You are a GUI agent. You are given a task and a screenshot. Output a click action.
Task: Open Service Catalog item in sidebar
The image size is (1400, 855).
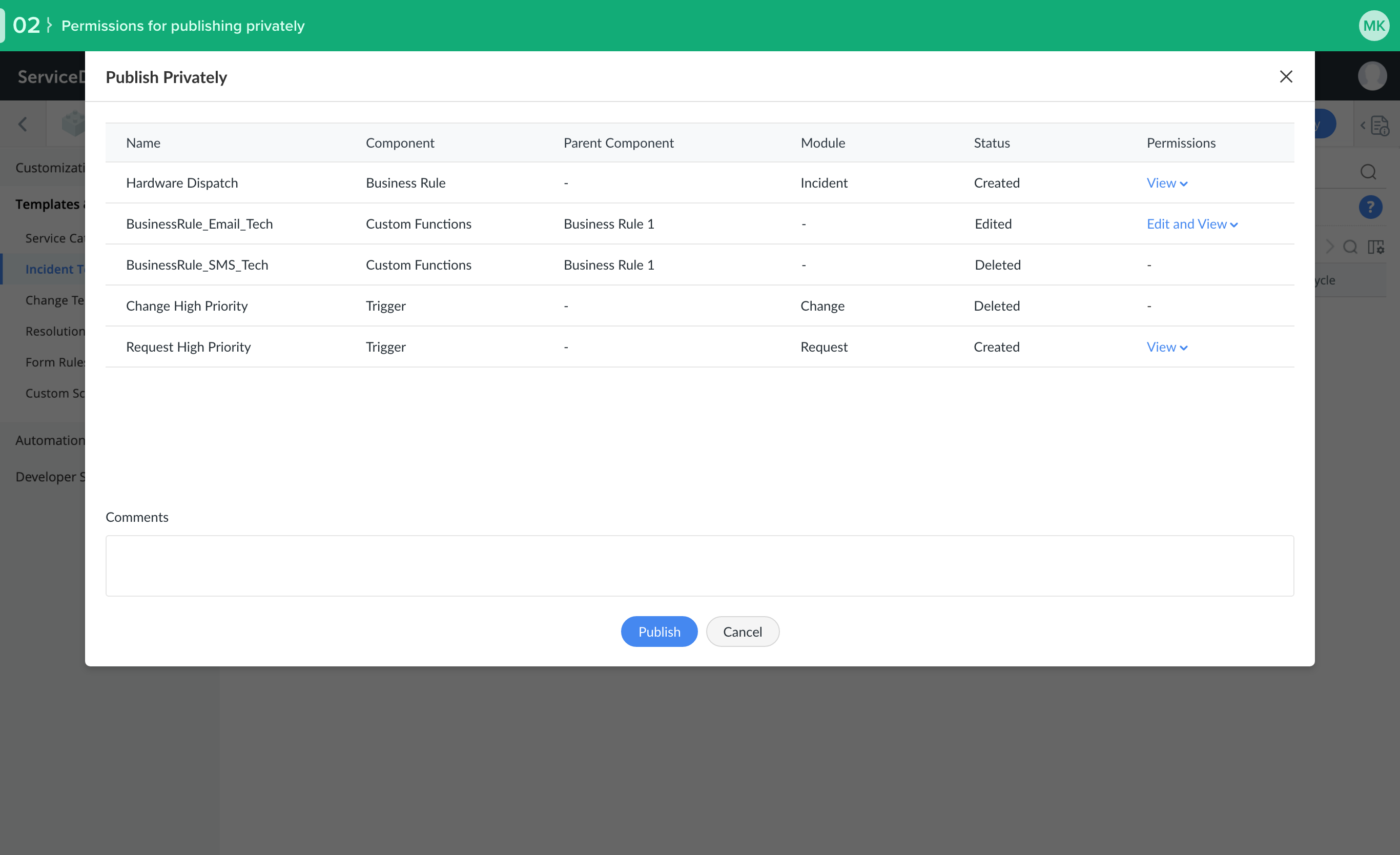[55, 238]
